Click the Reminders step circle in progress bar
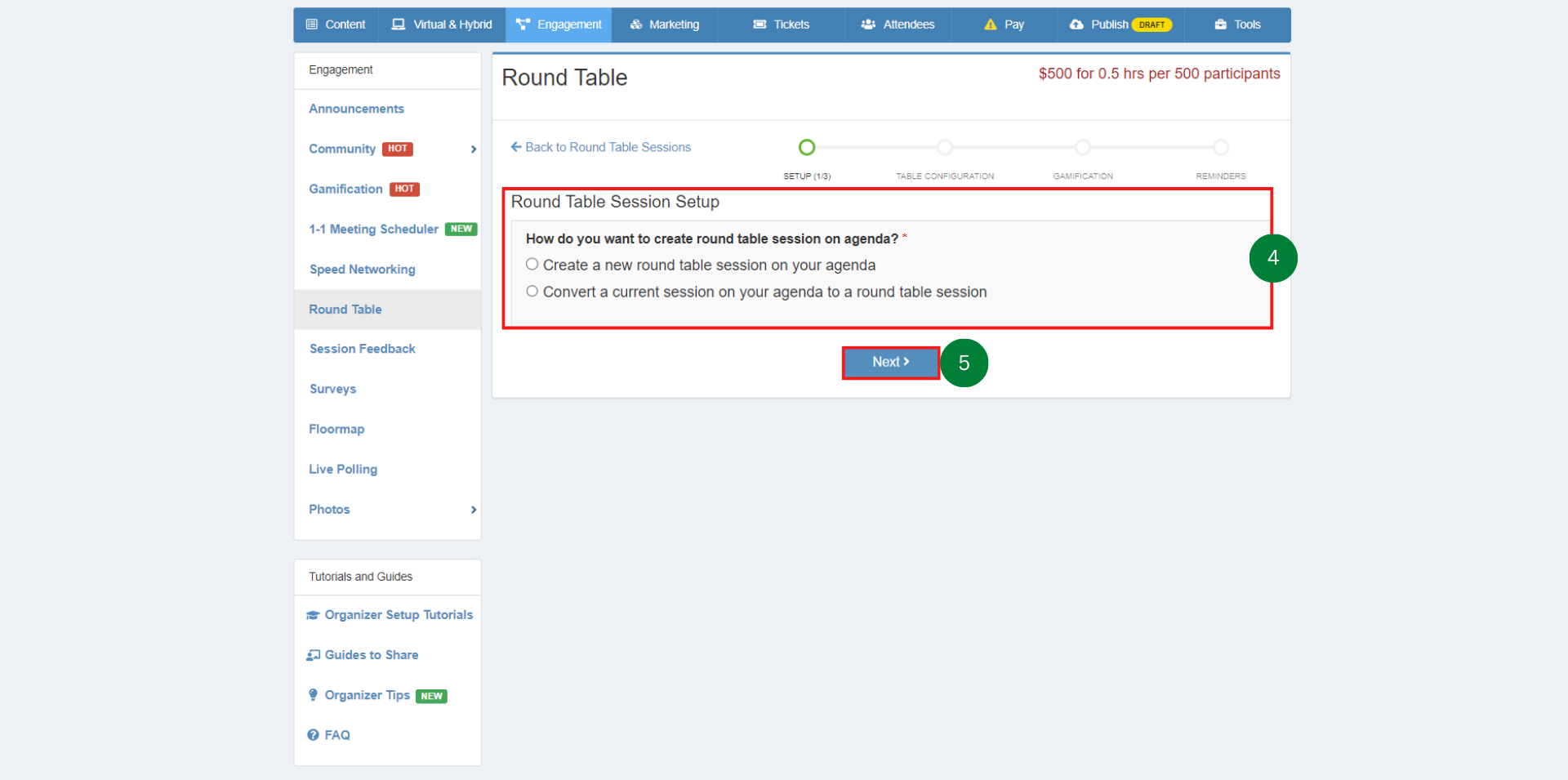This screenshot has height=780, width=1568. 1221,147
